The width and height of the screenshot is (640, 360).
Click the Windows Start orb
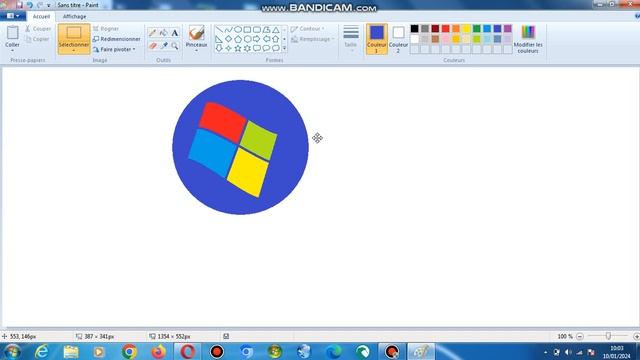(x=12, y=351)
